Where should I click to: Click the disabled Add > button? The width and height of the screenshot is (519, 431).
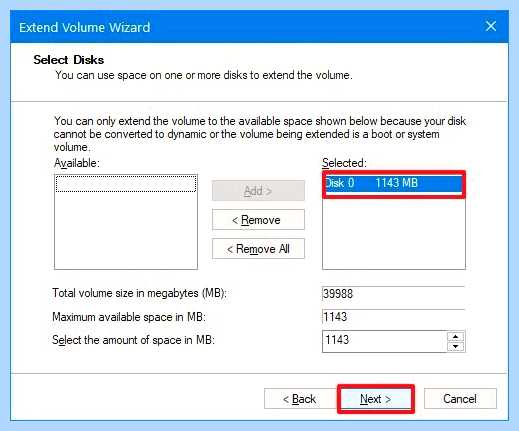258,191
